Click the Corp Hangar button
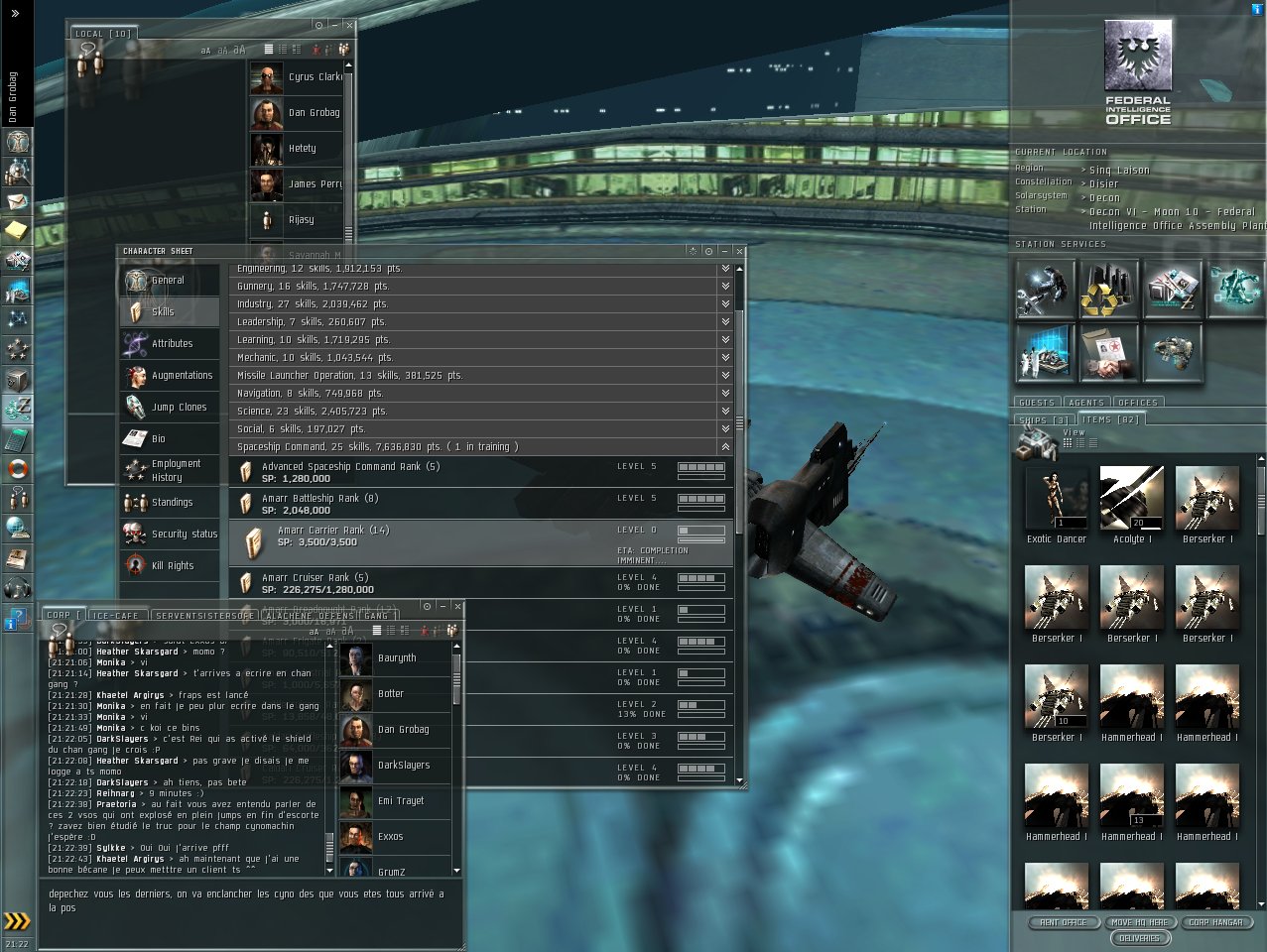Screen dimensions: 1267x952 coord(1215,922)
